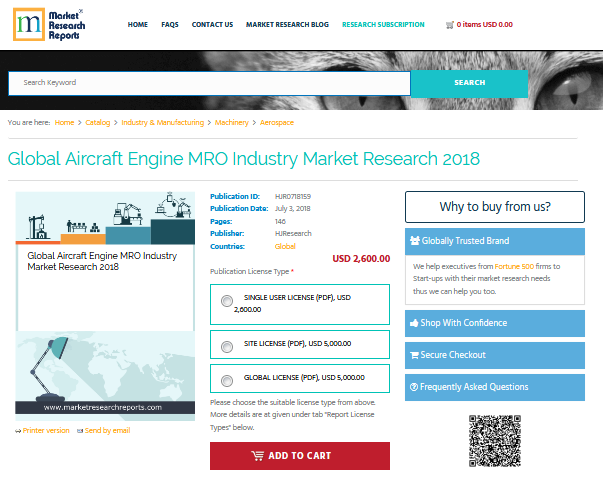Follow the Aerospace breadcrumb link
This screenshot has width=603, height=488.
(277, 123)
